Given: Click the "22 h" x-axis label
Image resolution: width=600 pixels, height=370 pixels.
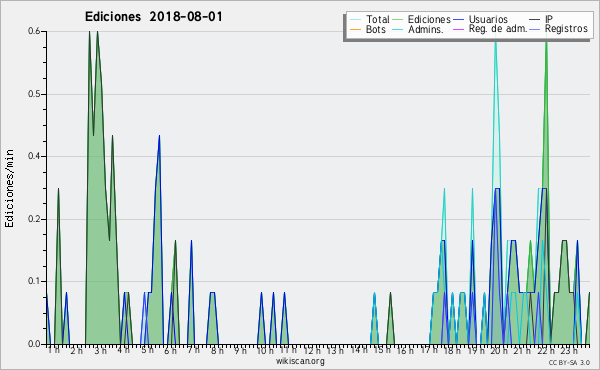Looking at the screenshot, I should pyautogui.click(x=546, y=351).
